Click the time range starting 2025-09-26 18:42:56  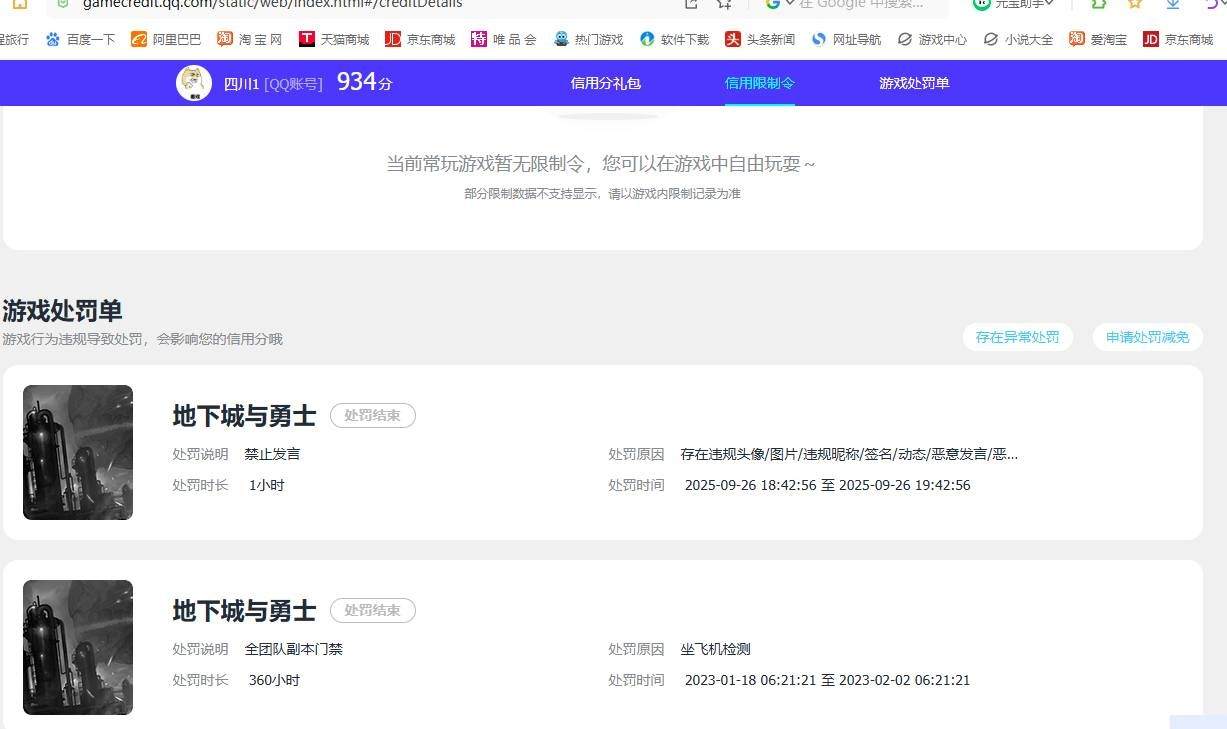[x=827, y=485]
